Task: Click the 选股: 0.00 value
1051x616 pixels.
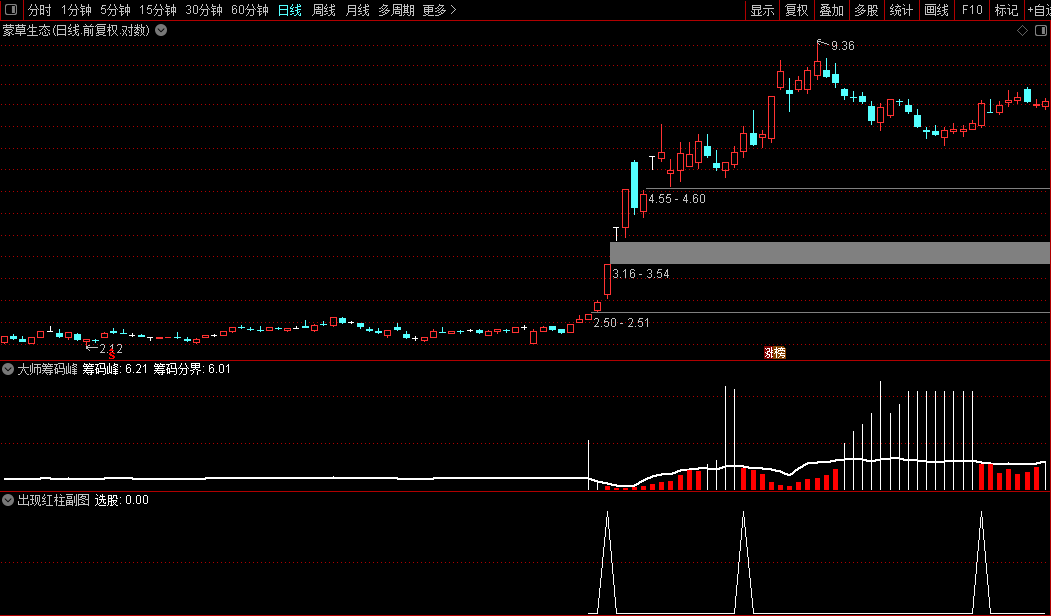Action: (x=121, y=500)
